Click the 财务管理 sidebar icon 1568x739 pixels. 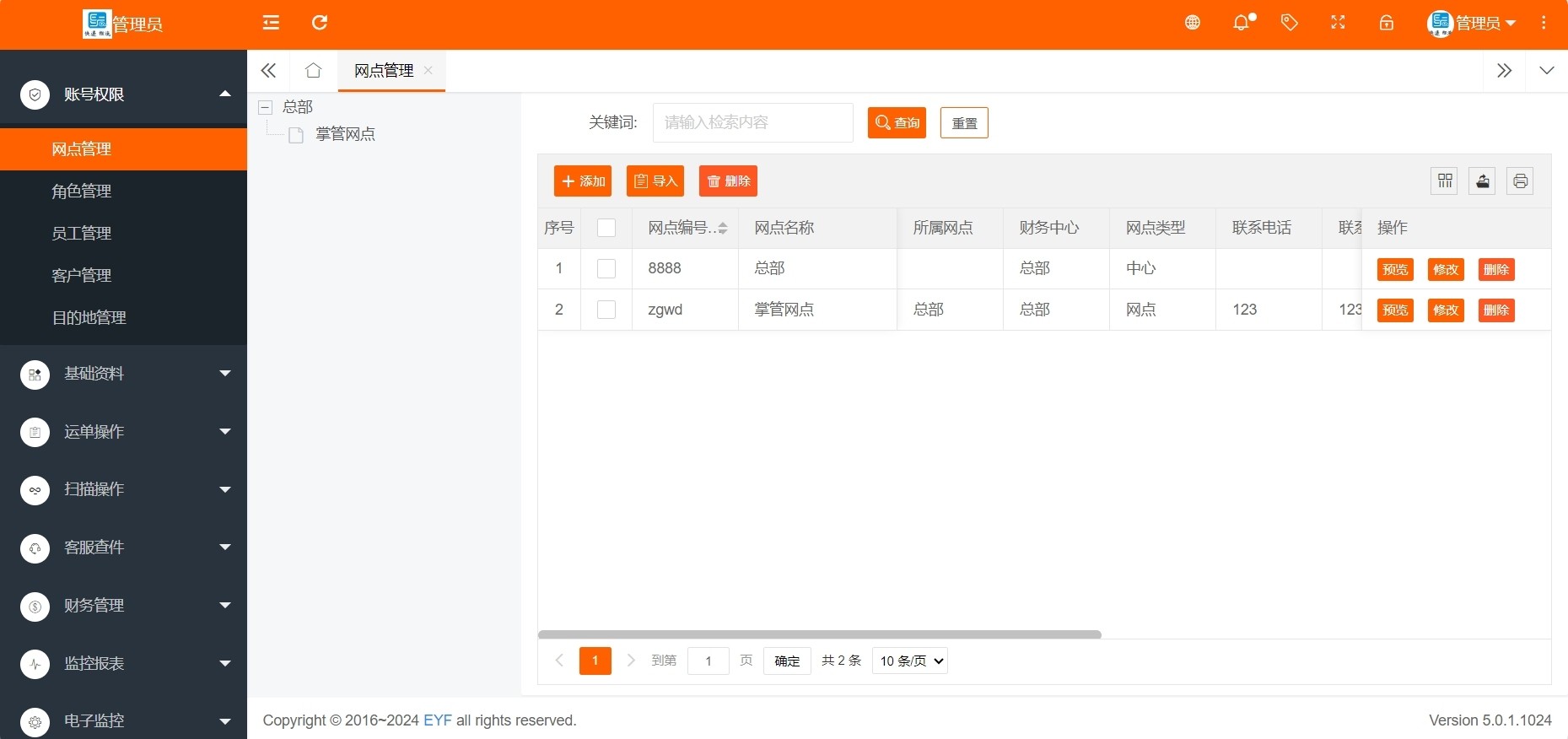coord(35,606)
